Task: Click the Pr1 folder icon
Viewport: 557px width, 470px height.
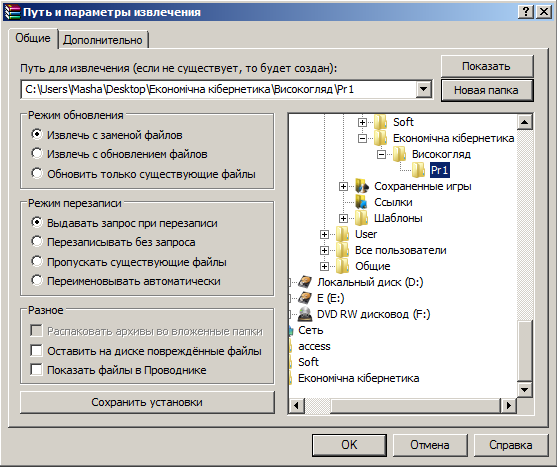Action: [x=418, y=170]
